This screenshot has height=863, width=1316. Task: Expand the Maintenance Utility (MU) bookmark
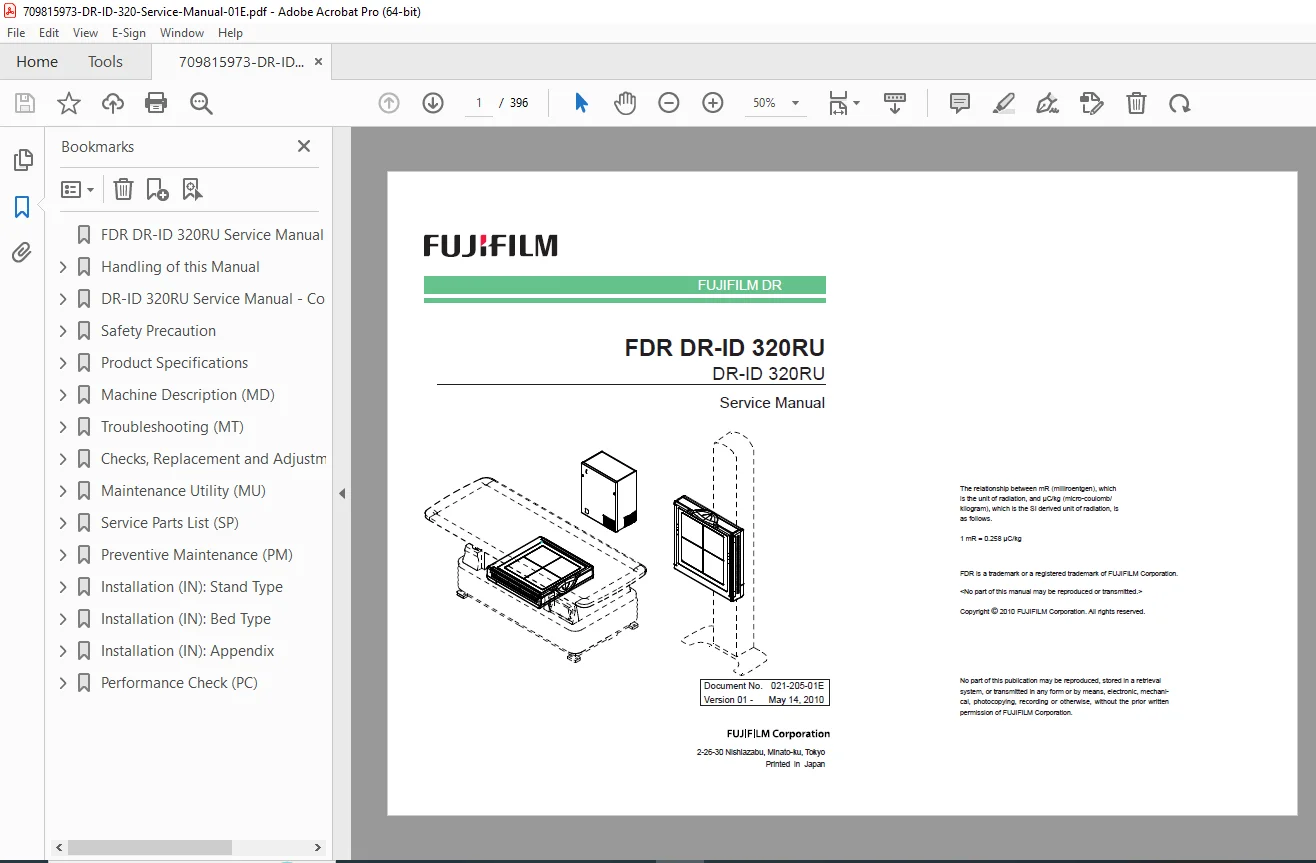pyautogui.click(x=63, y=491)
